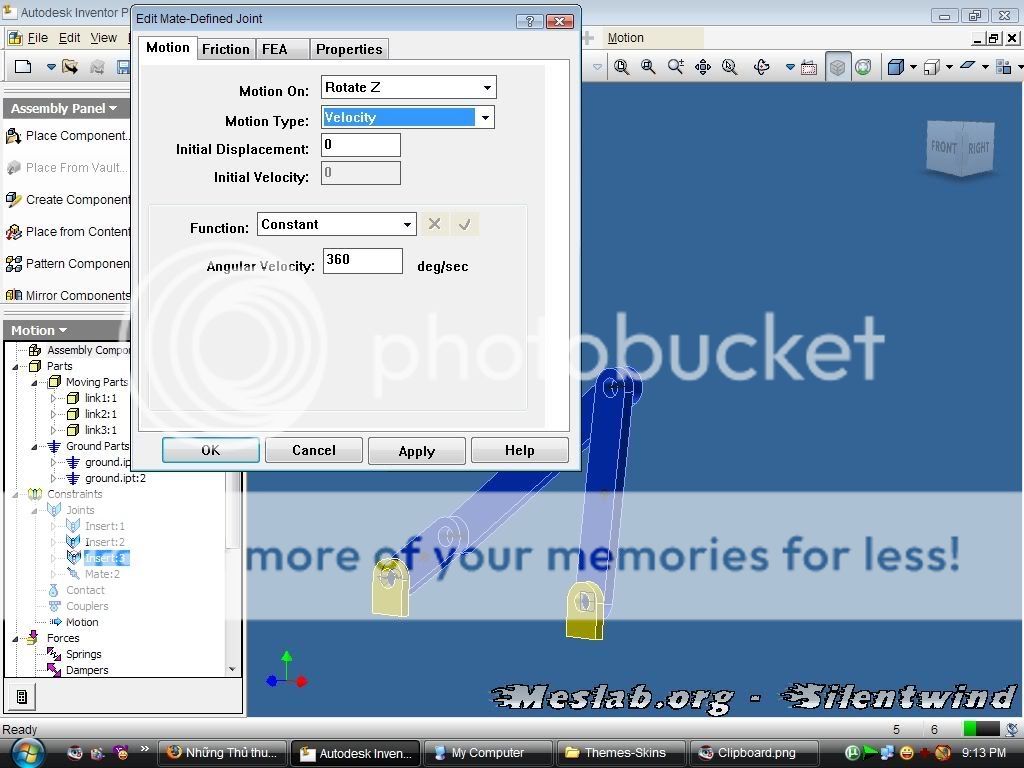Click the Pattern Component icon
The width and height of the screenshot is (1024, 768).
tap(14, 264)
